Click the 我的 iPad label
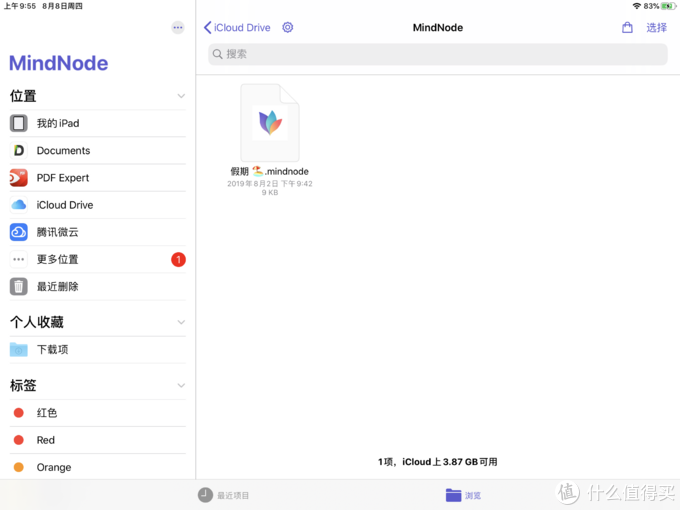The width and height of the screenshot is (680, 510). click(58, 123)
